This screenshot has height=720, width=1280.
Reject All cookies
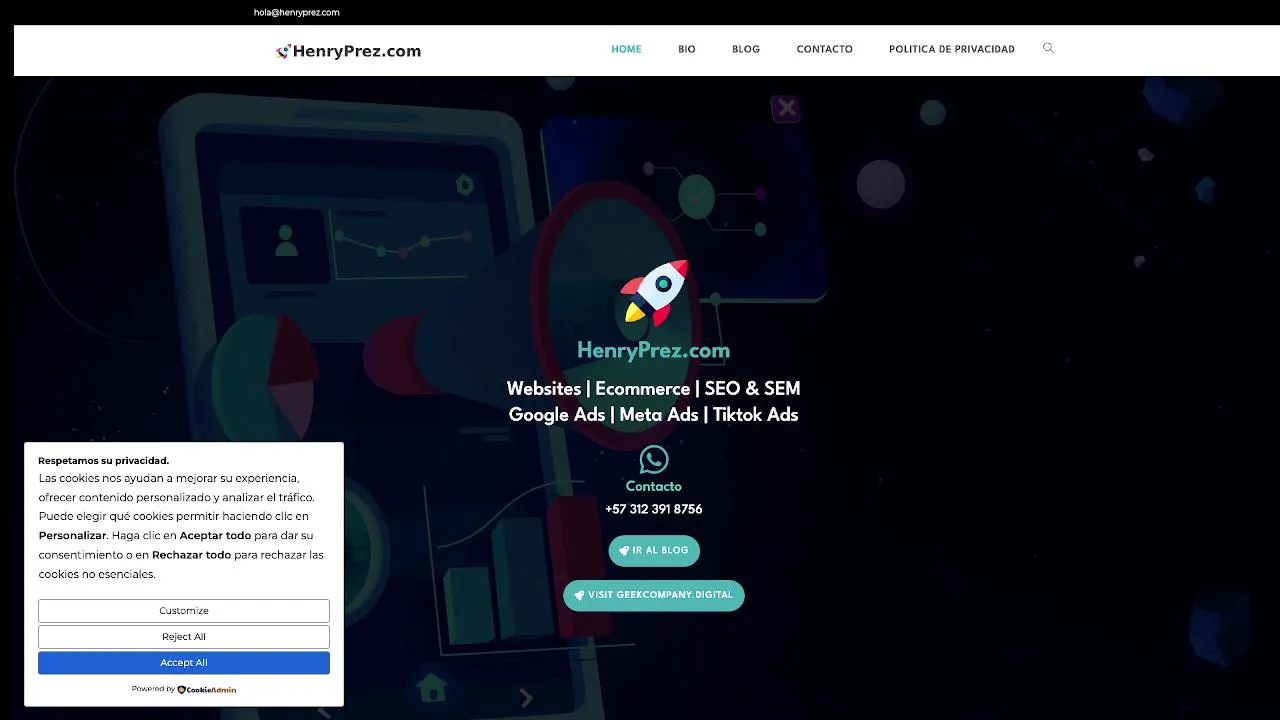click(184, 637)
